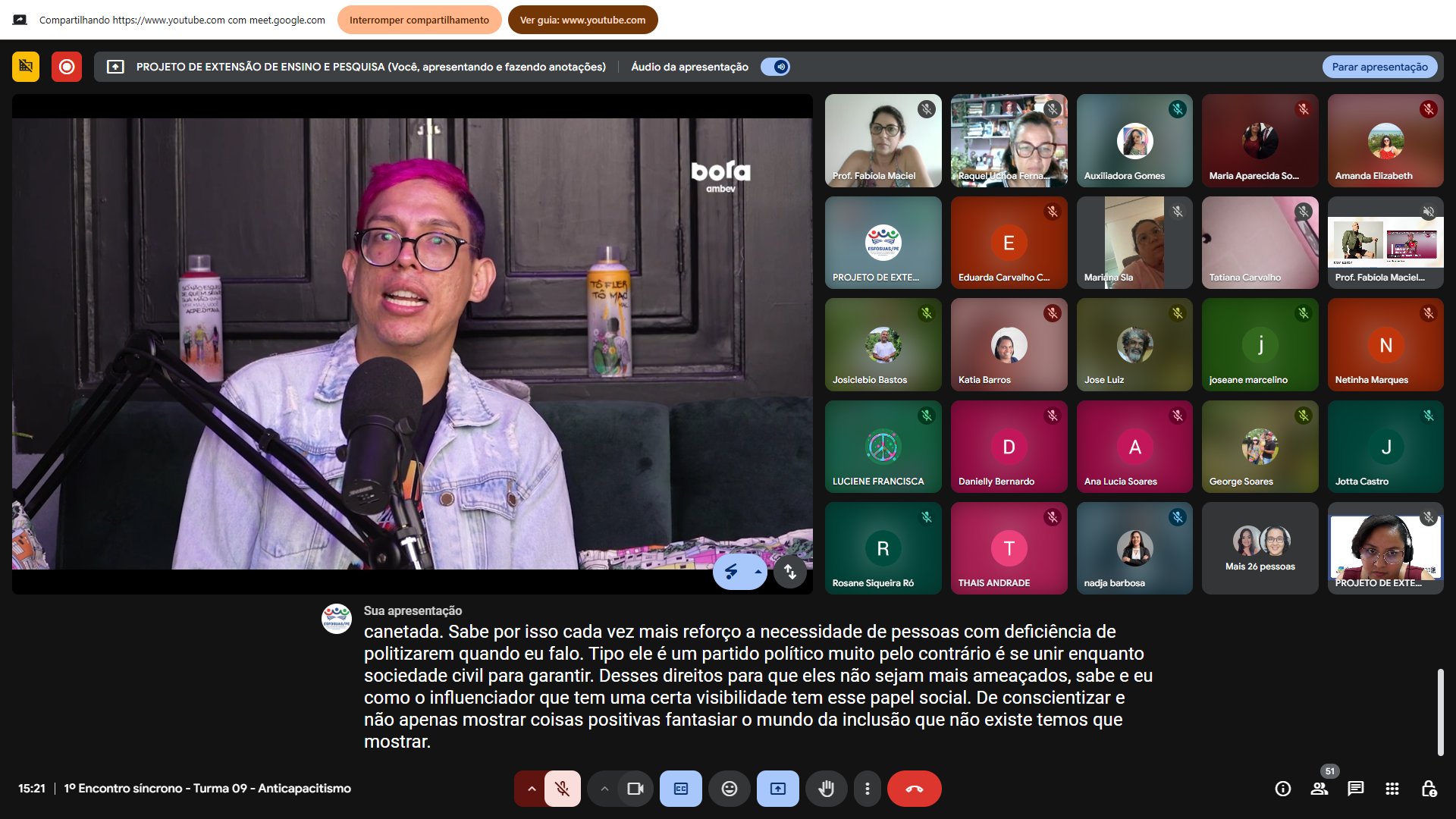Click the captions scrollbar on right

pyautogui.click(x=1440, y=711)
